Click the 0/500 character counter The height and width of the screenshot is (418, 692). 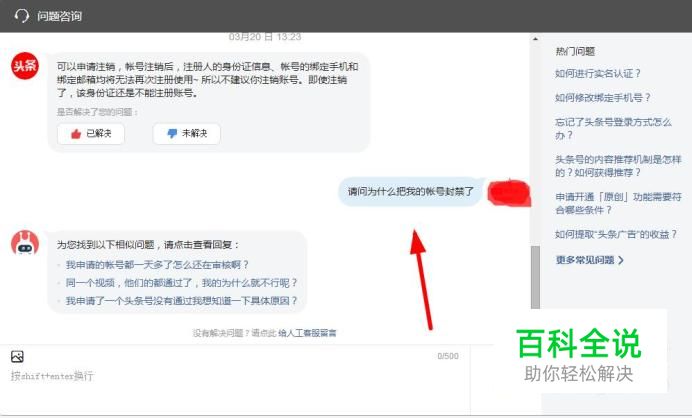click(448, 356)
